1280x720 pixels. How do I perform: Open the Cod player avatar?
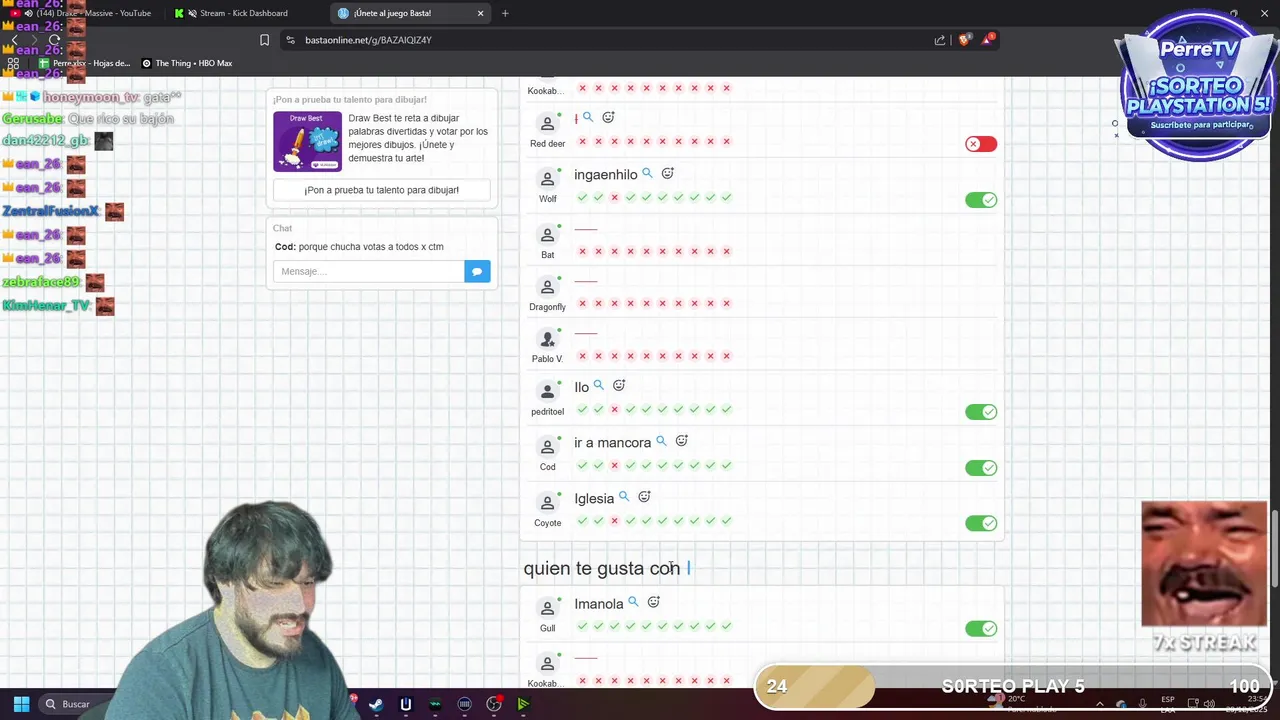tap(547, 447)
